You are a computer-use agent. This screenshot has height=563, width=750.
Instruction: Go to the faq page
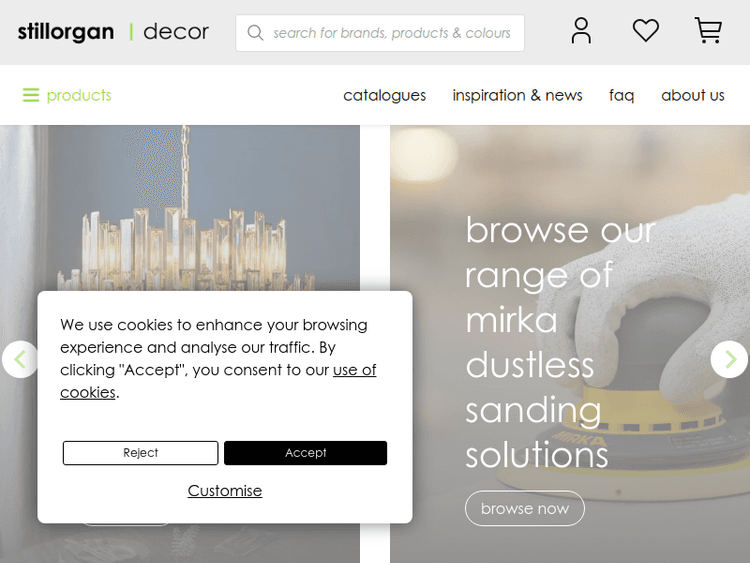tap(621, 95)
